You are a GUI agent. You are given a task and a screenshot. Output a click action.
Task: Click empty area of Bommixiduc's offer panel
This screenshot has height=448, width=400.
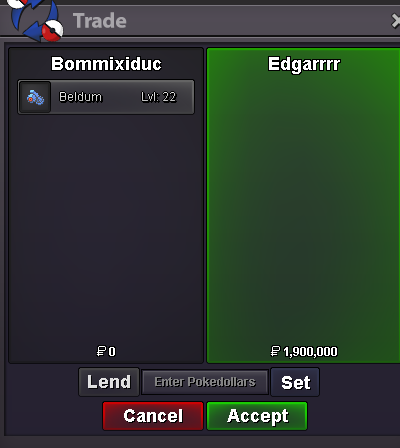pyautogui.click(x=106, y=227)
